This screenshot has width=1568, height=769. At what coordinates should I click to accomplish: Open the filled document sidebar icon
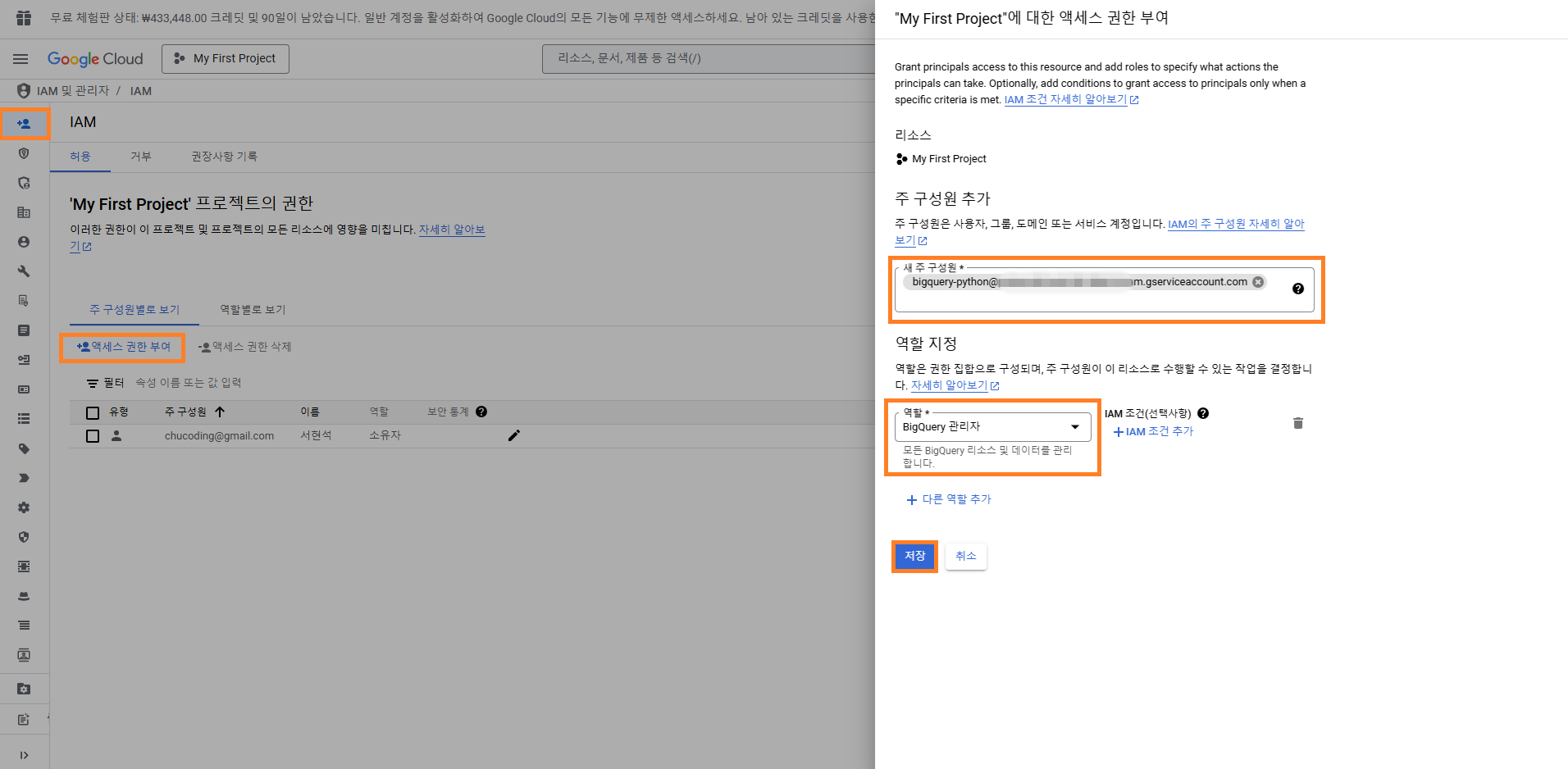point(24,330)
